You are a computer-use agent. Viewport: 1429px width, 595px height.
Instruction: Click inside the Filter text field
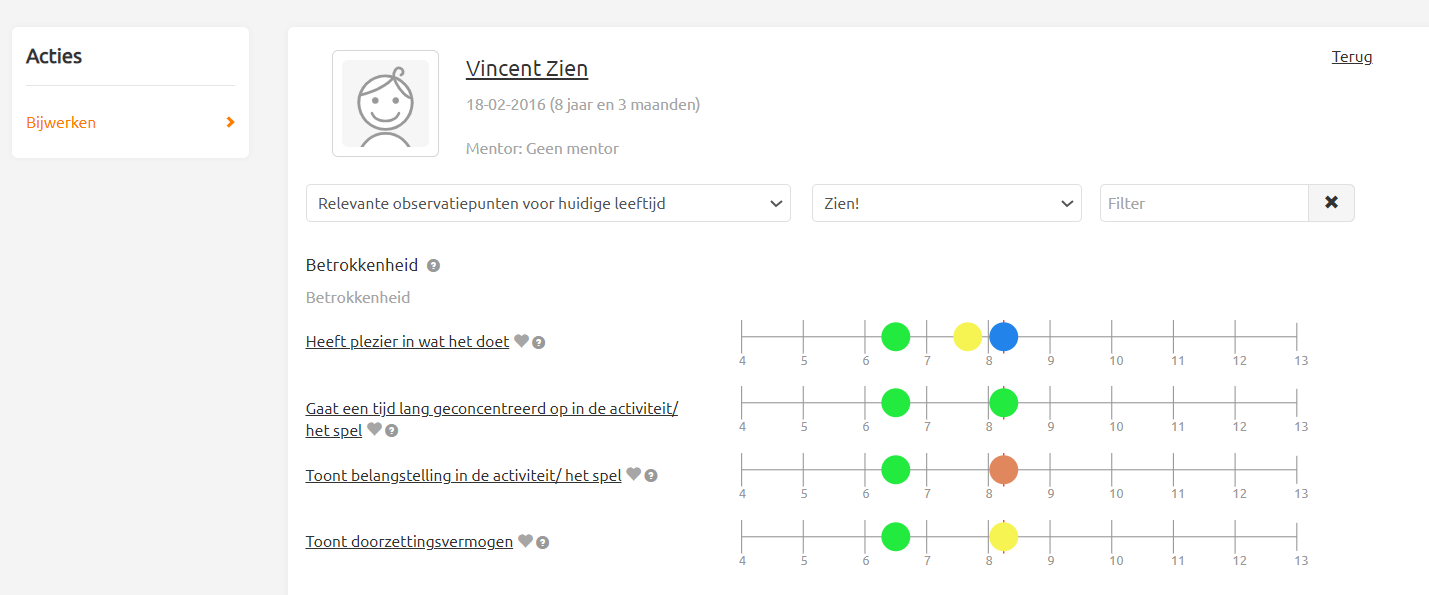[1204, 203]
